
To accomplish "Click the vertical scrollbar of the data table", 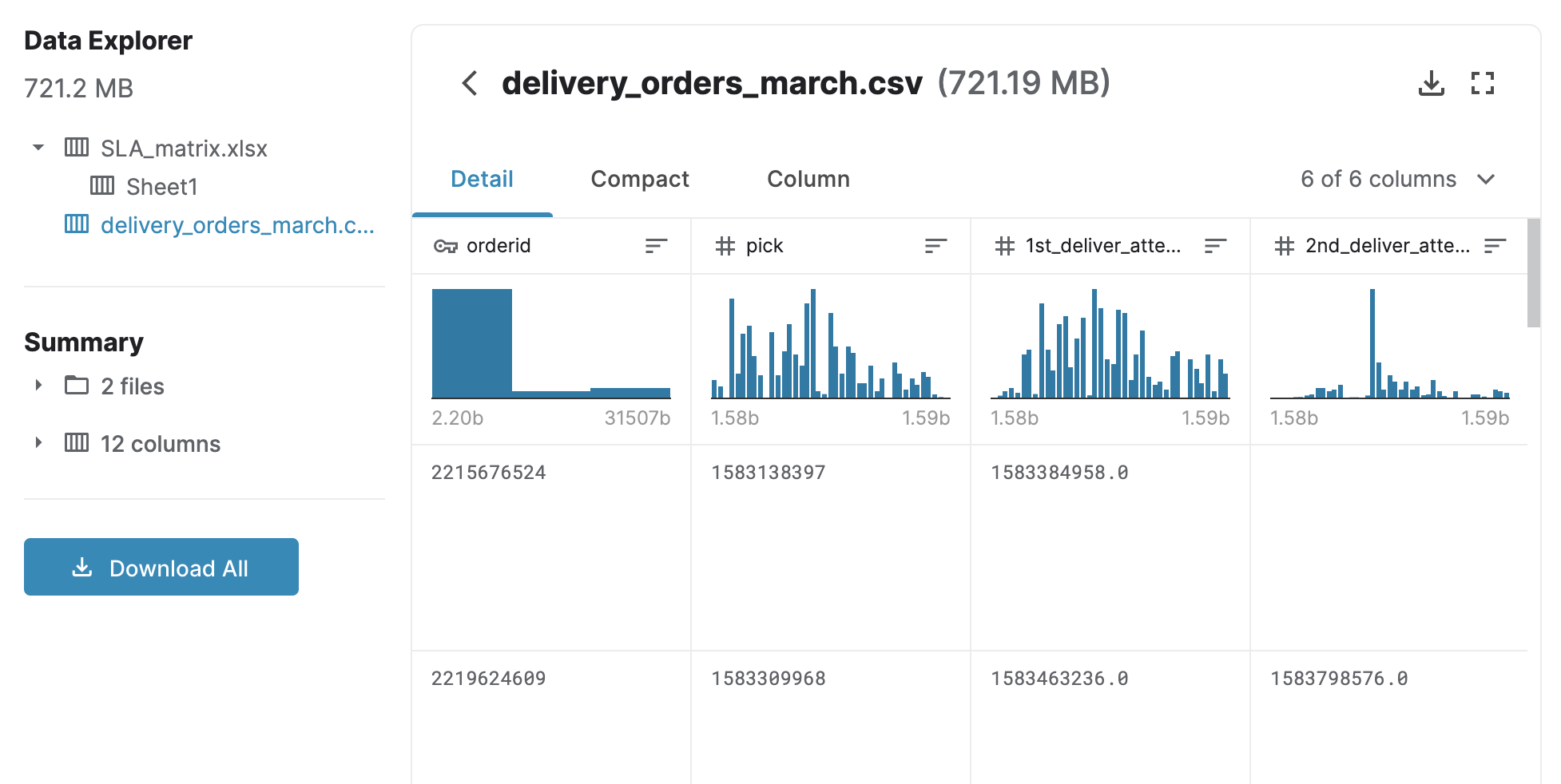I will [1534, 273].
